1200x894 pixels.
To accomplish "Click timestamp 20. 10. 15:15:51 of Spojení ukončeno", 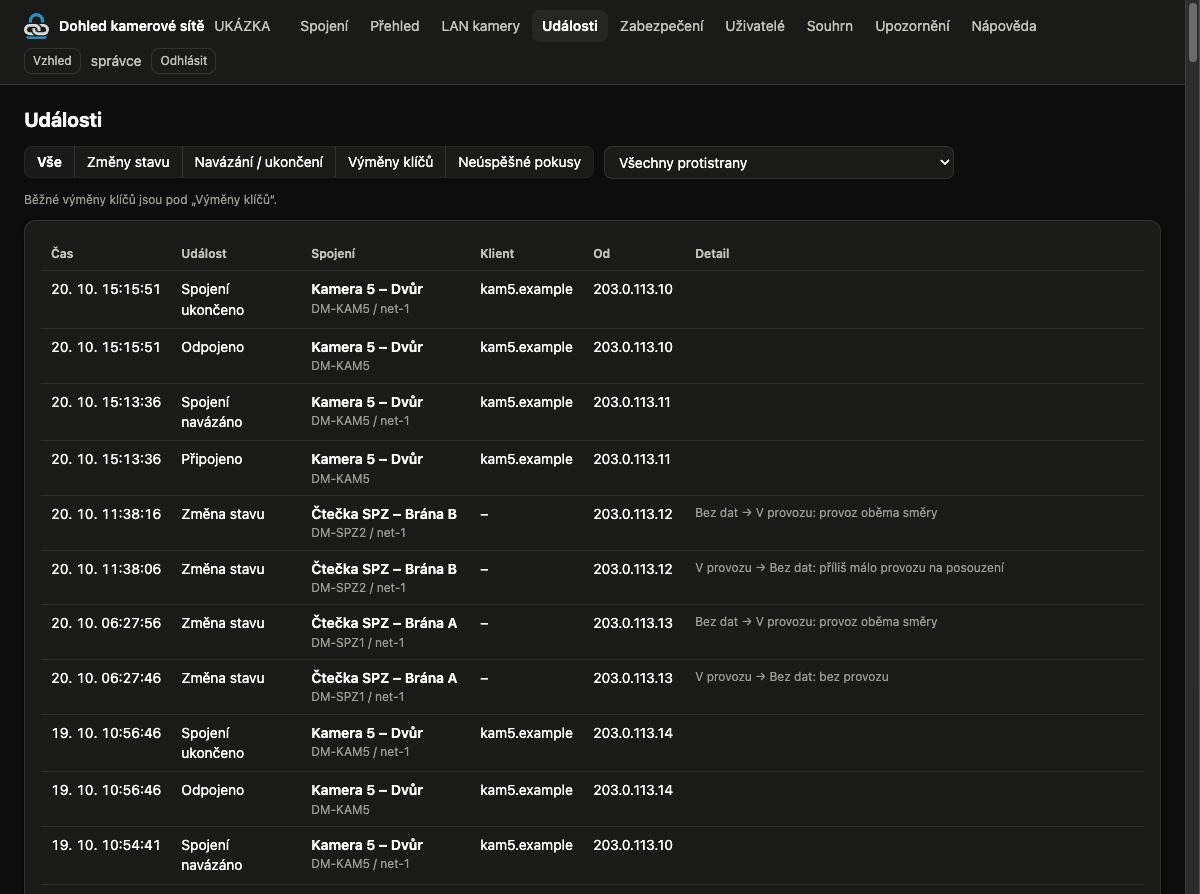I will click(x=106, y=289).
